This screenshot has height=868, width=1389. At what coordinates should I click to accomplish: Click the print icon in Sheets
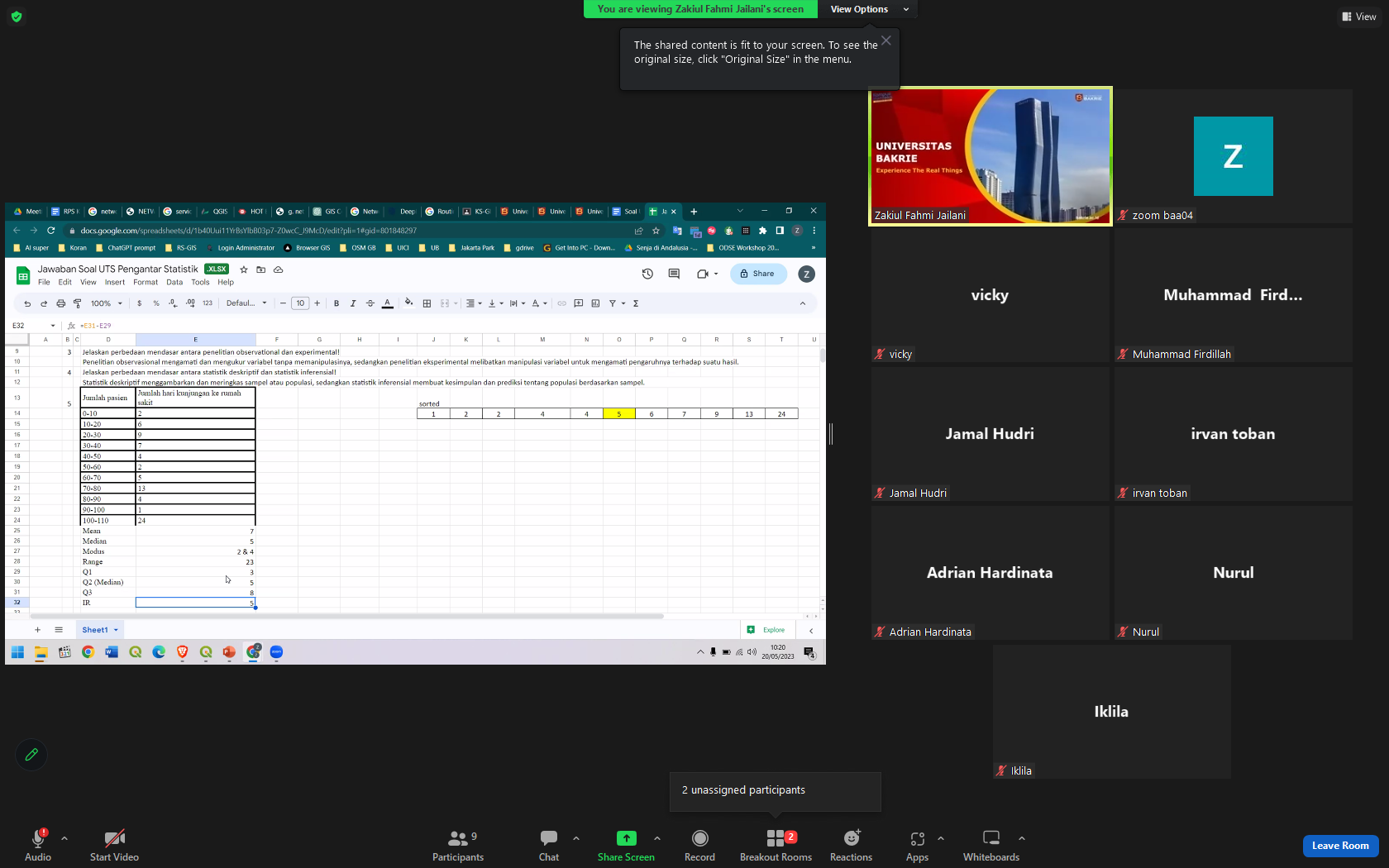click(60, 303)
